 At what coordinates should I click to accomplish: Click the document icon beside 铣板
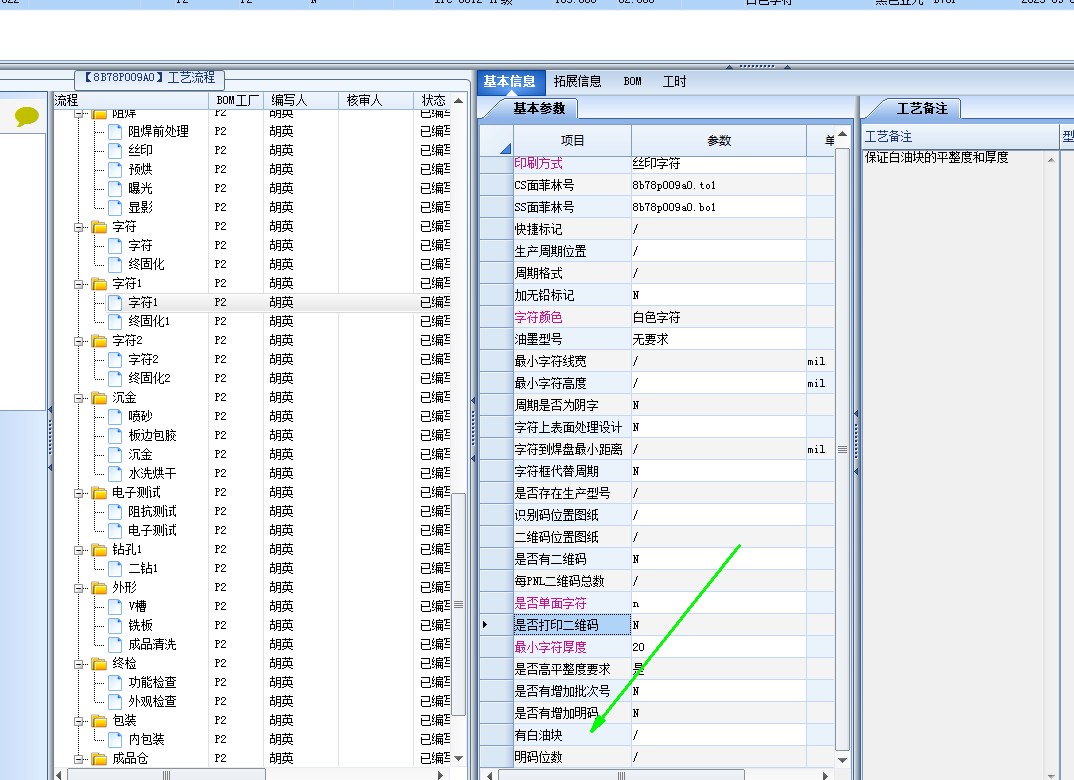tap(115, 625)
